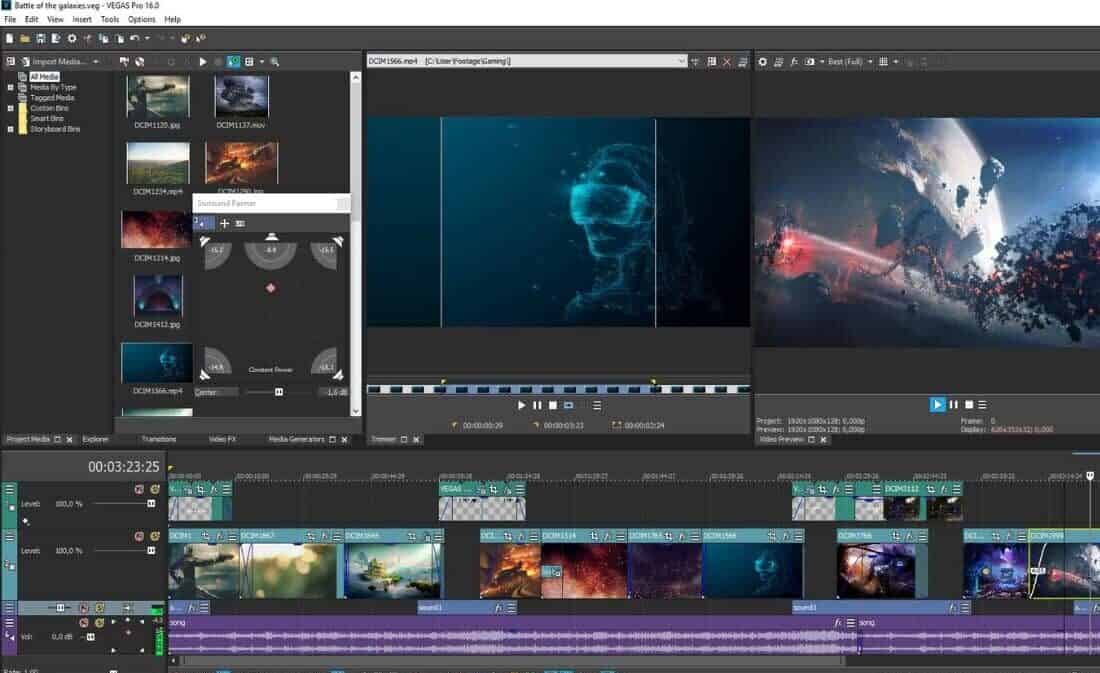Switch to the Transitions tab
Image resolution: width=1100 pixels, height=673 pixels.
(x=159, y=439)
